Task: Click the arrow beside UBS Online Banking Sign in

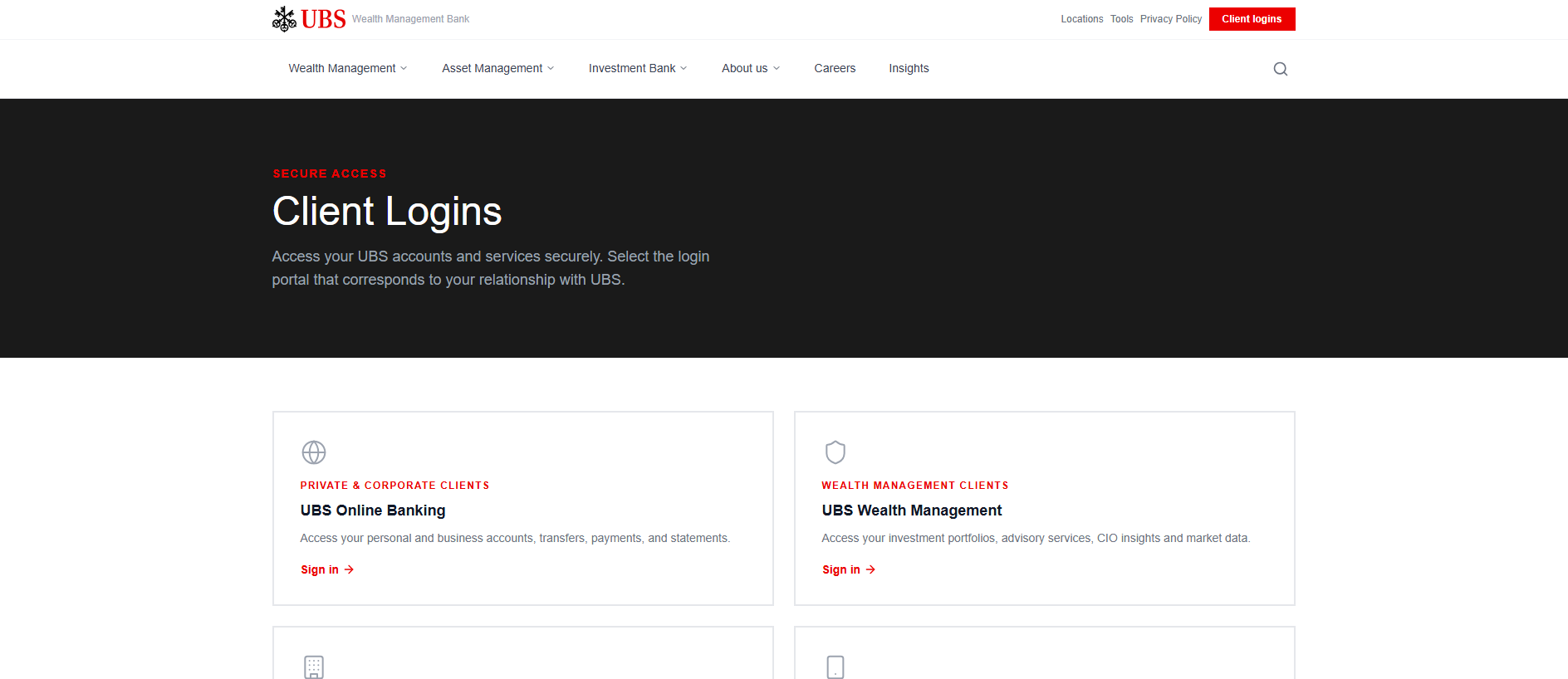Action: click(349, 569)
